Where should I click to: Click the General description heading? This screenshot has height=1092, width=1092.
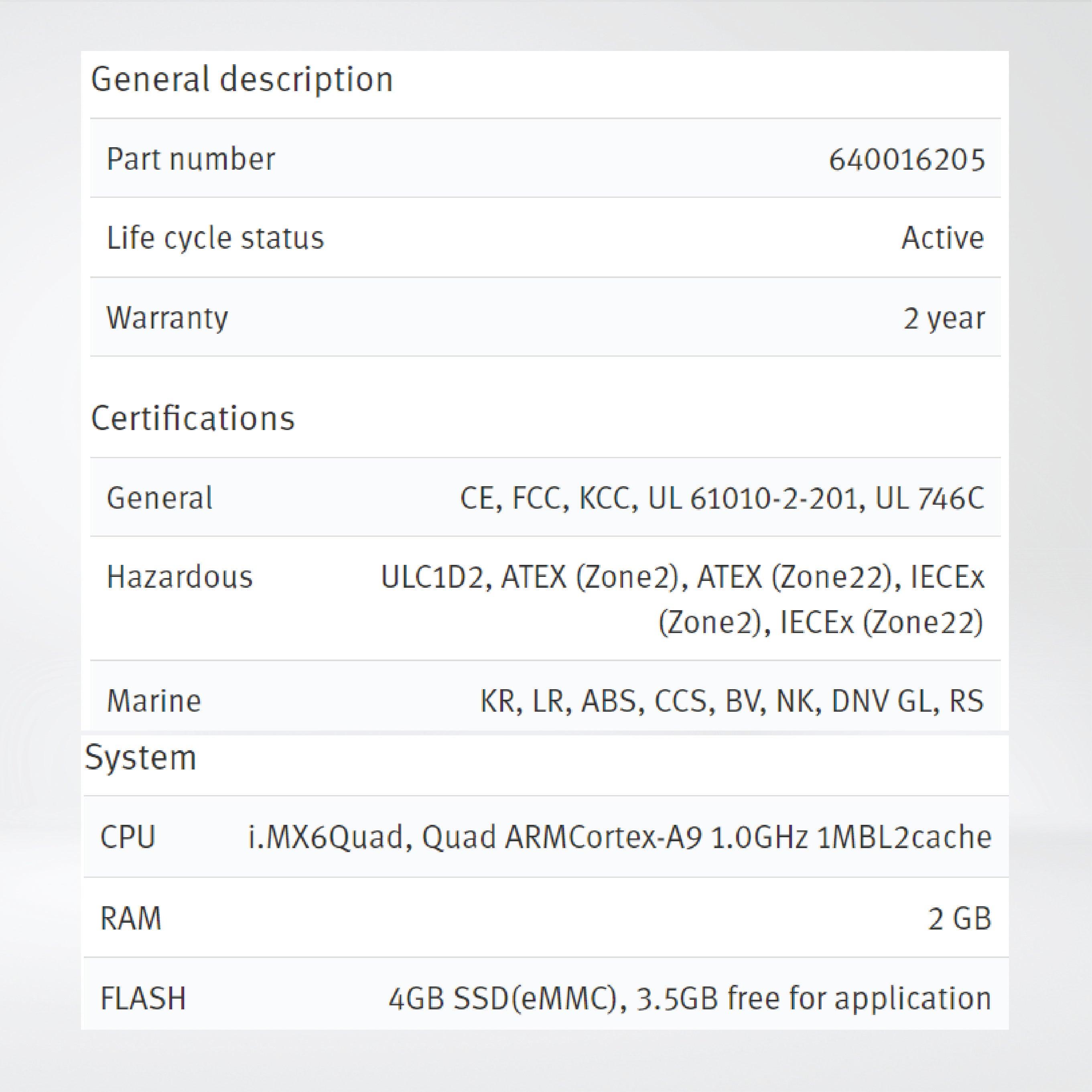pos(242,80)
